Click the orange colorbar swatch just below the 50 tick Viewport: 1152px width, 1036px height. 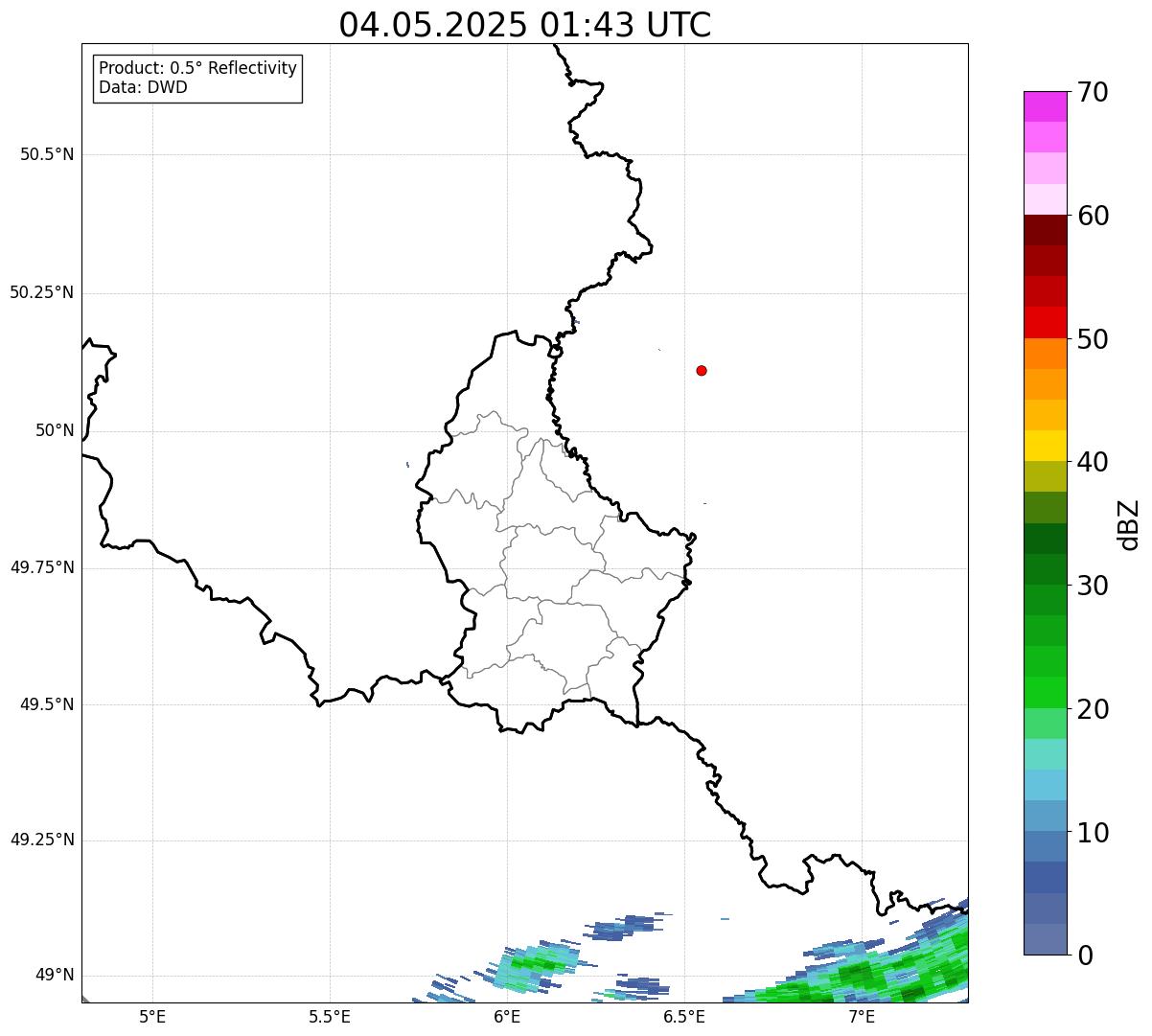(x=1046, y=354)
